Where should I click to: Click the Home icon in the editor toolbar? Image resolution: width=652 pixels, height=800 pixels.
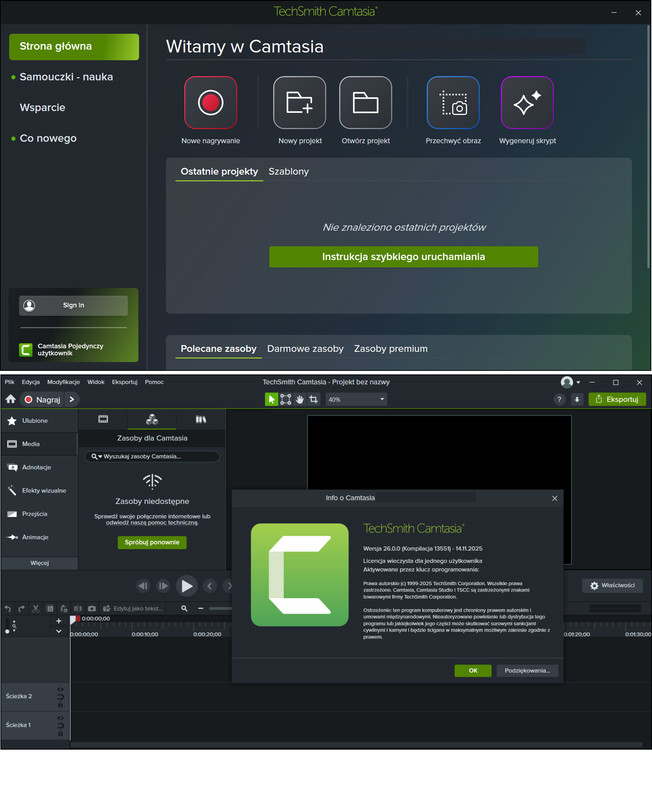11,399
